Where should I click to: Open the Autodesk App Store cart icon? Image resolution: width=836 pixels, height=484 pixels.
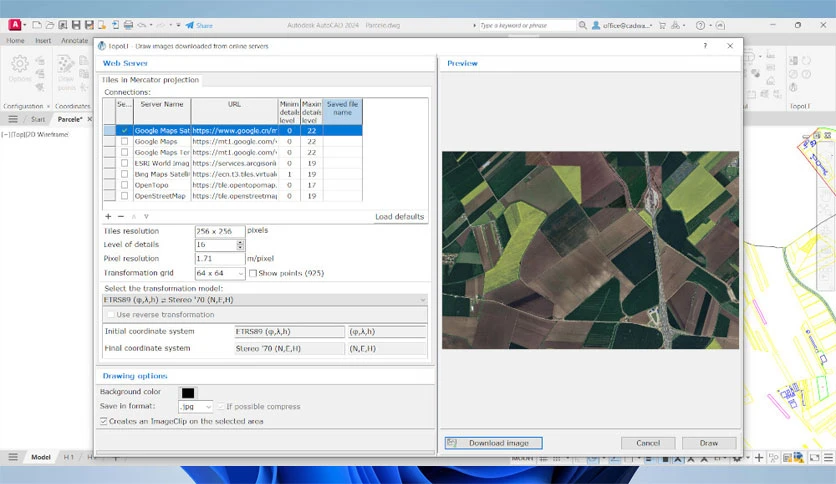[x=662, y=25]
